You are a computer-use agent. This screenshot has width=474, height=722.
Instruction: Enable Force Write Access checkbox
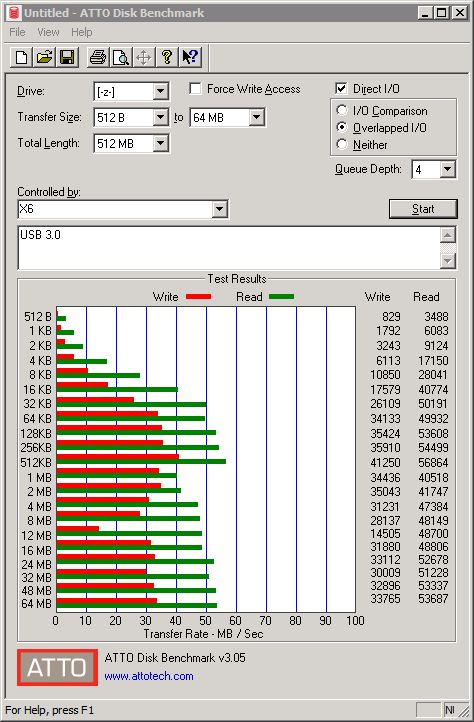click(x=195, y=88)
